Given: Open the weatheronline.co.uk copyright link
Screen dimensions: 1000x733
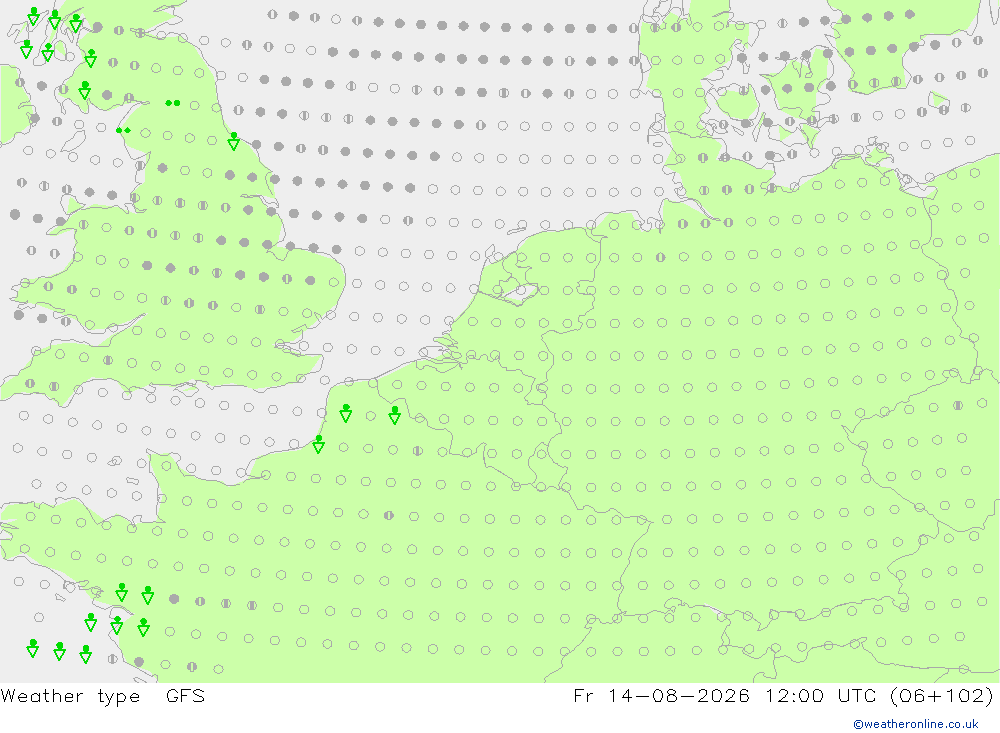Looking at the screenshot, I should coord(916,724).
